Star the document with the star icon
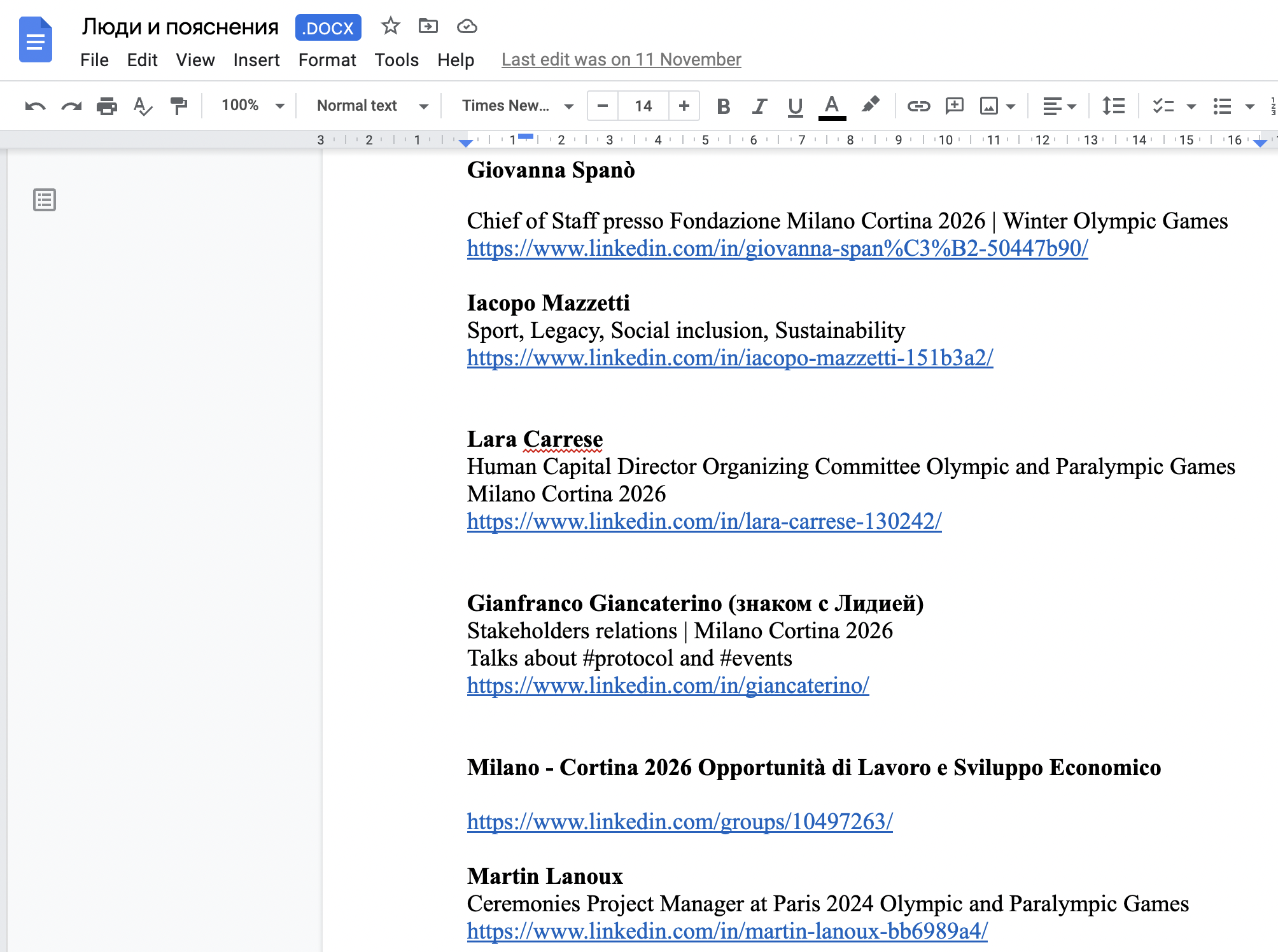The image size is (1278, 952). point(390,26)
